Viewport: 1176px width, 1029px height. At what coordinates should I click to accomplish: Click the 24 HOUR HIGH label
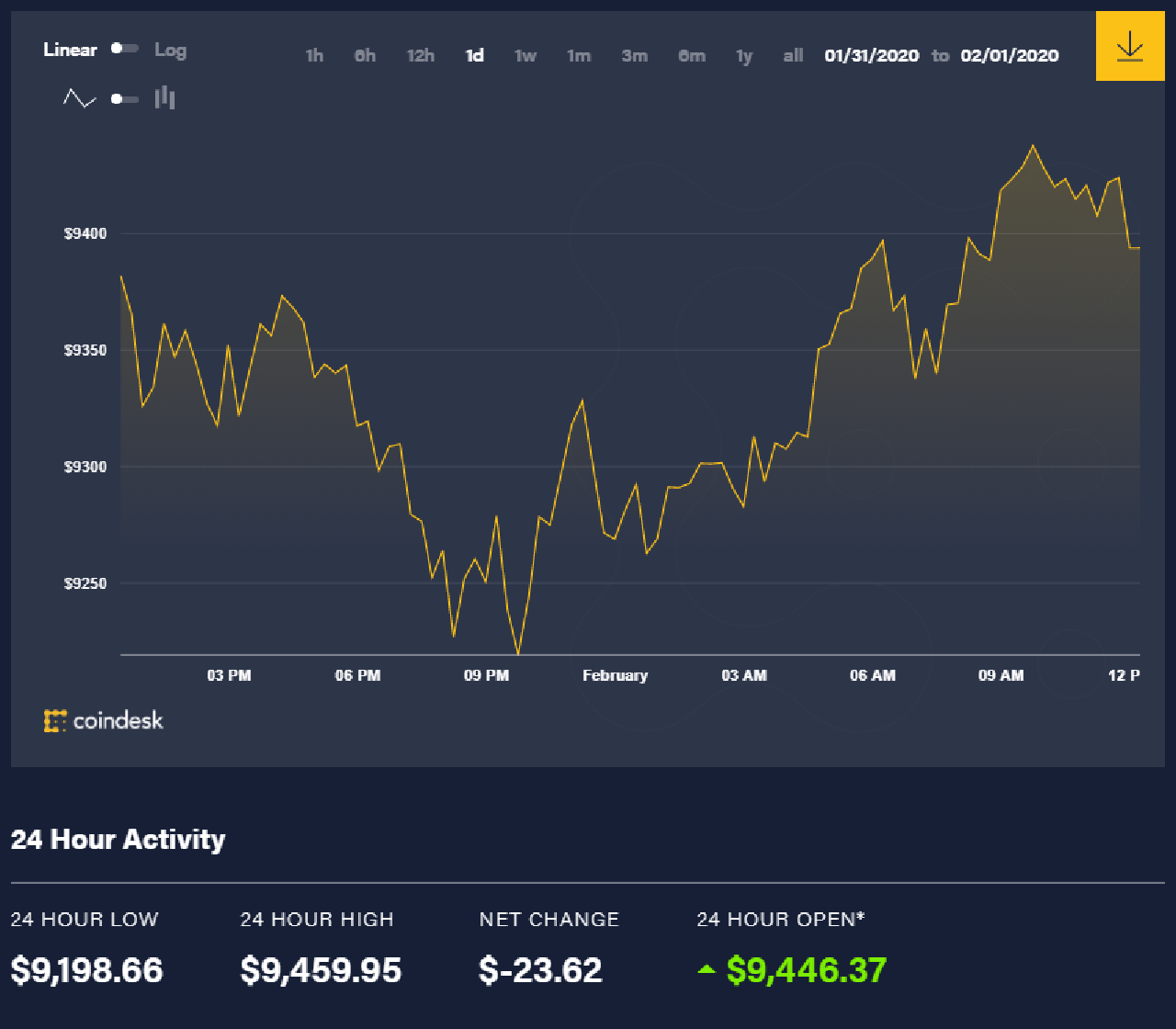[x=317, y=920]
